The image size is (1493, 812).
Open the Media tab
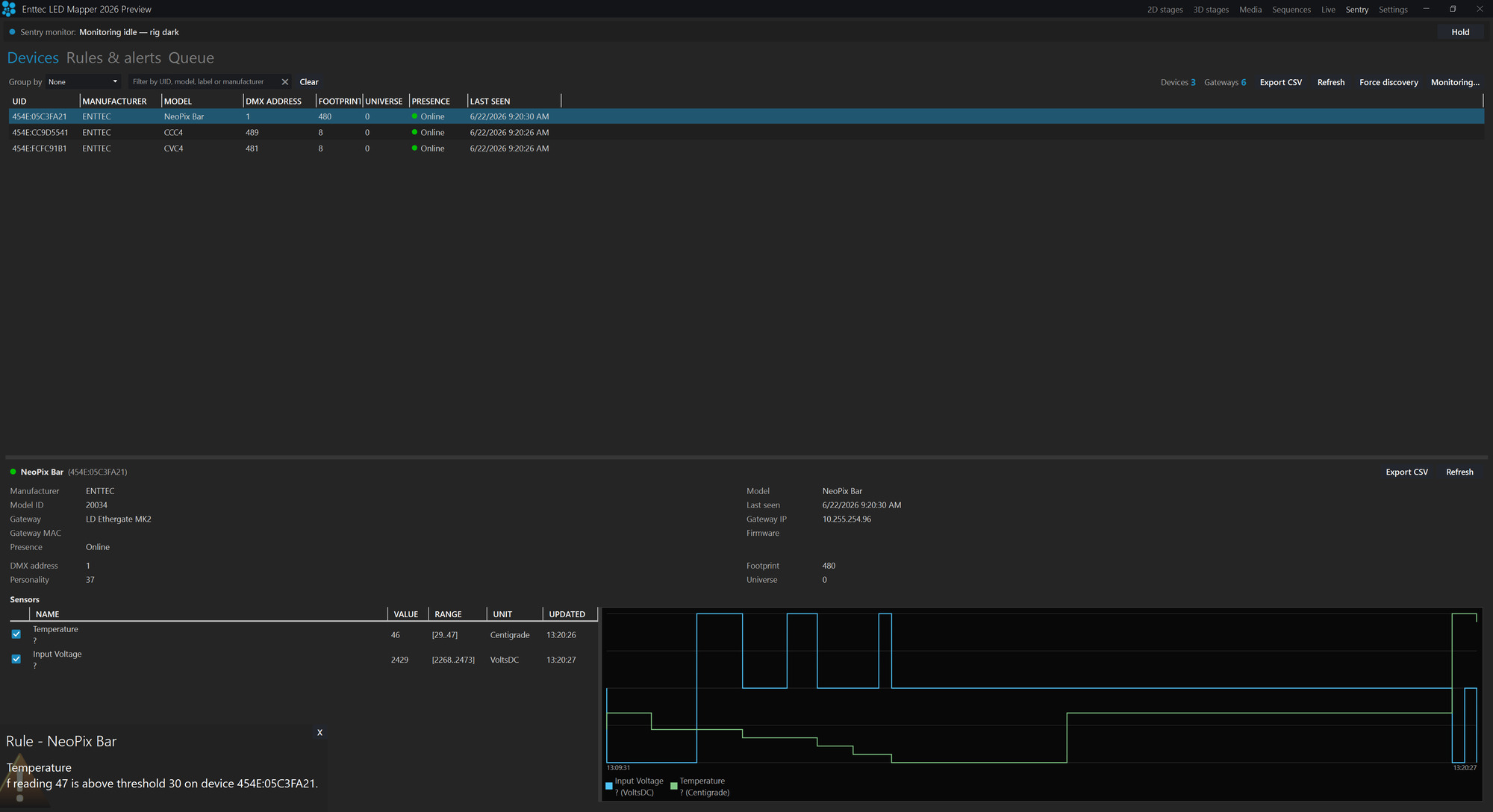[x=1250, y=10]
